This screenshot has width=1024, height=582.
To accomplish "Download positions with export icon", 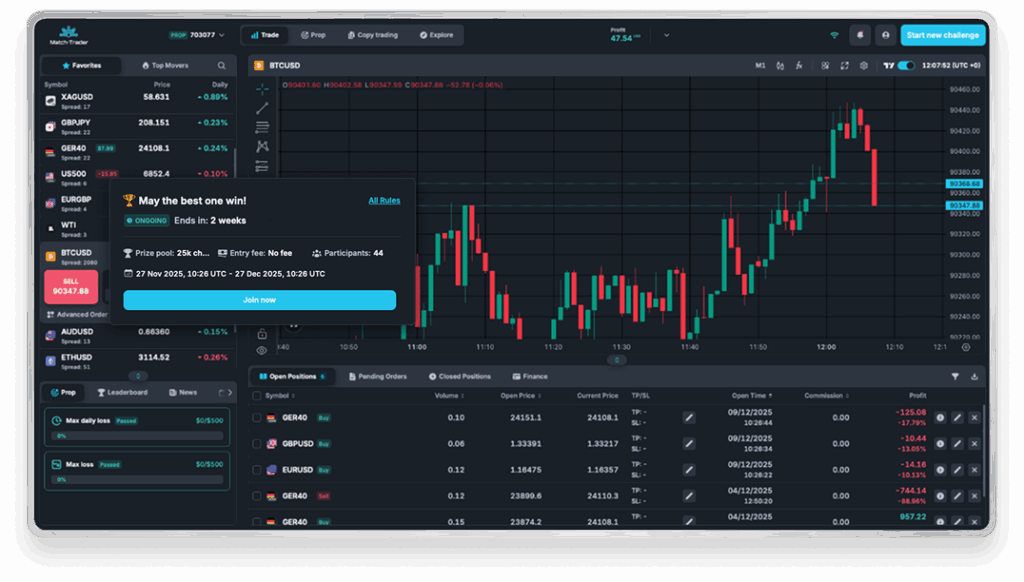I will click(974, 376).
